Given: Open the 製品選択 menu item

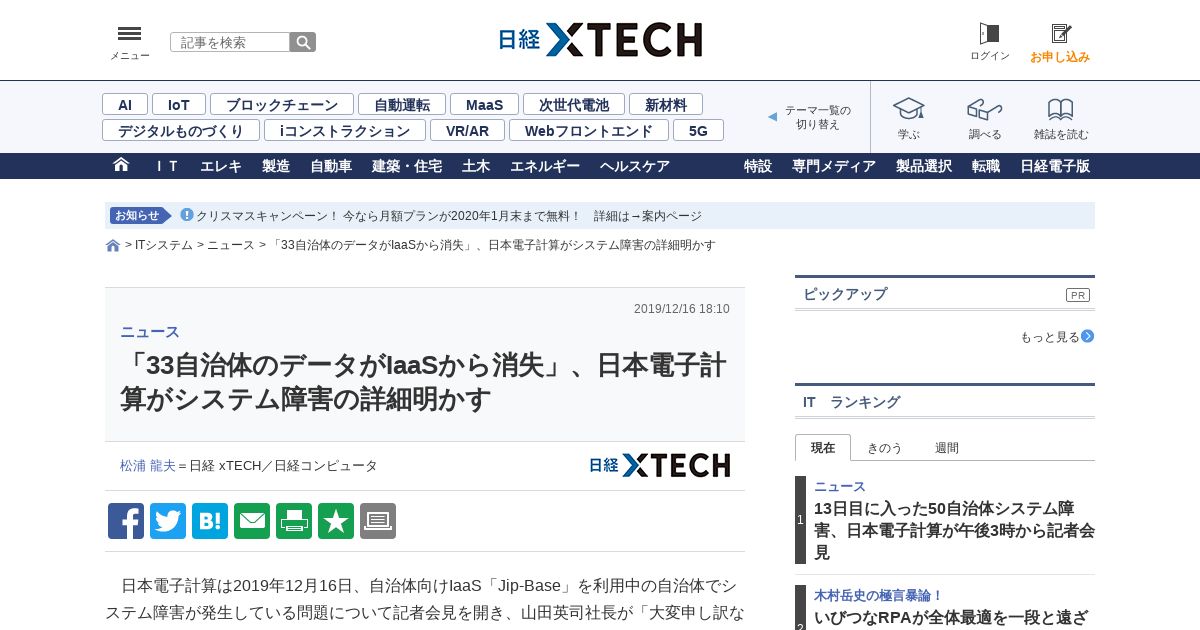Looking at the screenshot, I should [x=924, y=166].
